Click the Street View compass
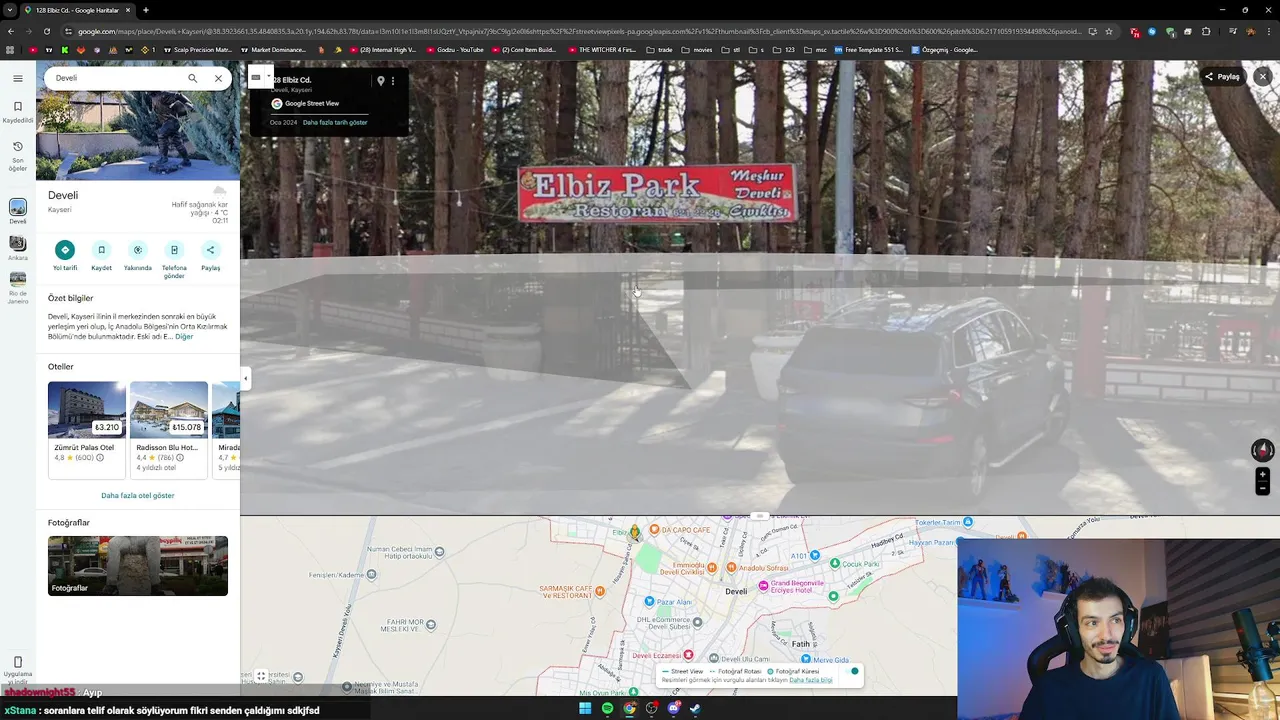 (x=1263, y=450)
